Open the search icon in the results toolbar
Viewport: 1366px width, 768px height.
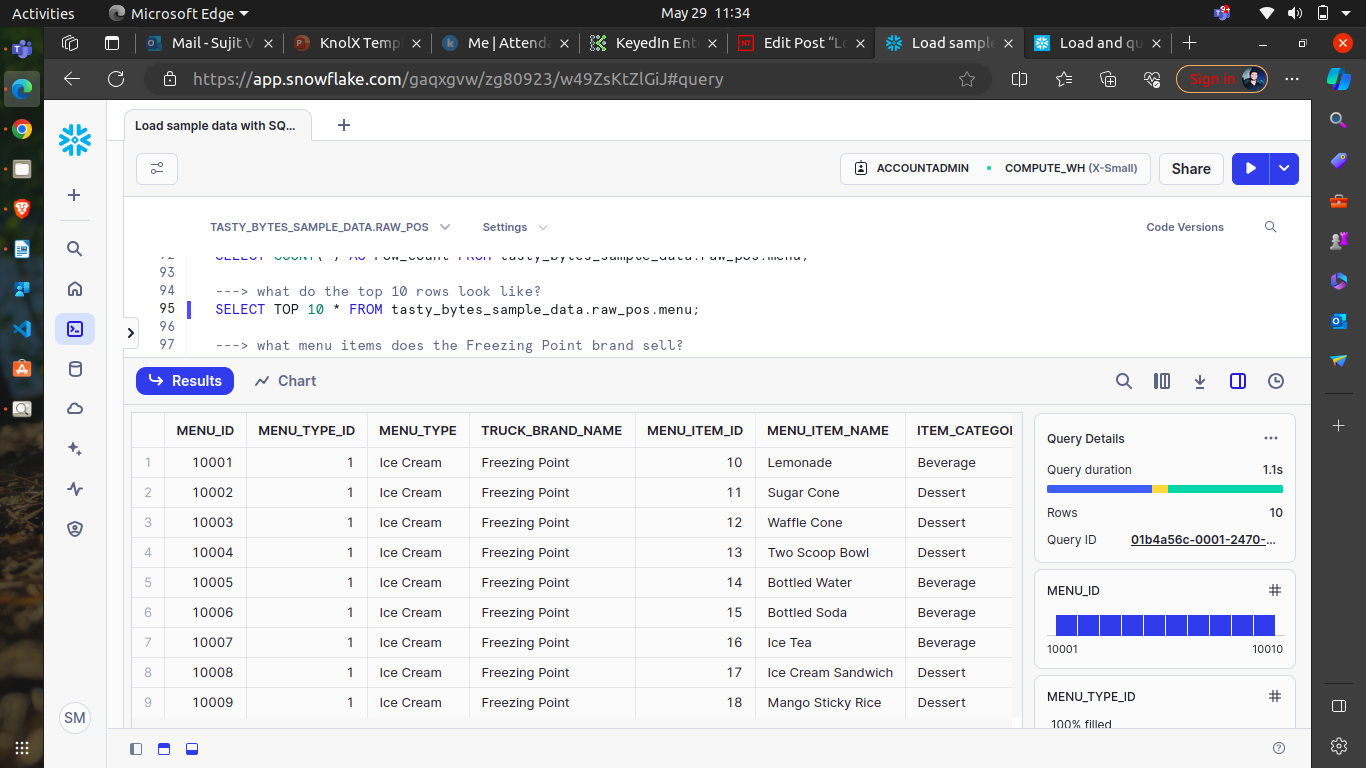tap(1124, 381)
